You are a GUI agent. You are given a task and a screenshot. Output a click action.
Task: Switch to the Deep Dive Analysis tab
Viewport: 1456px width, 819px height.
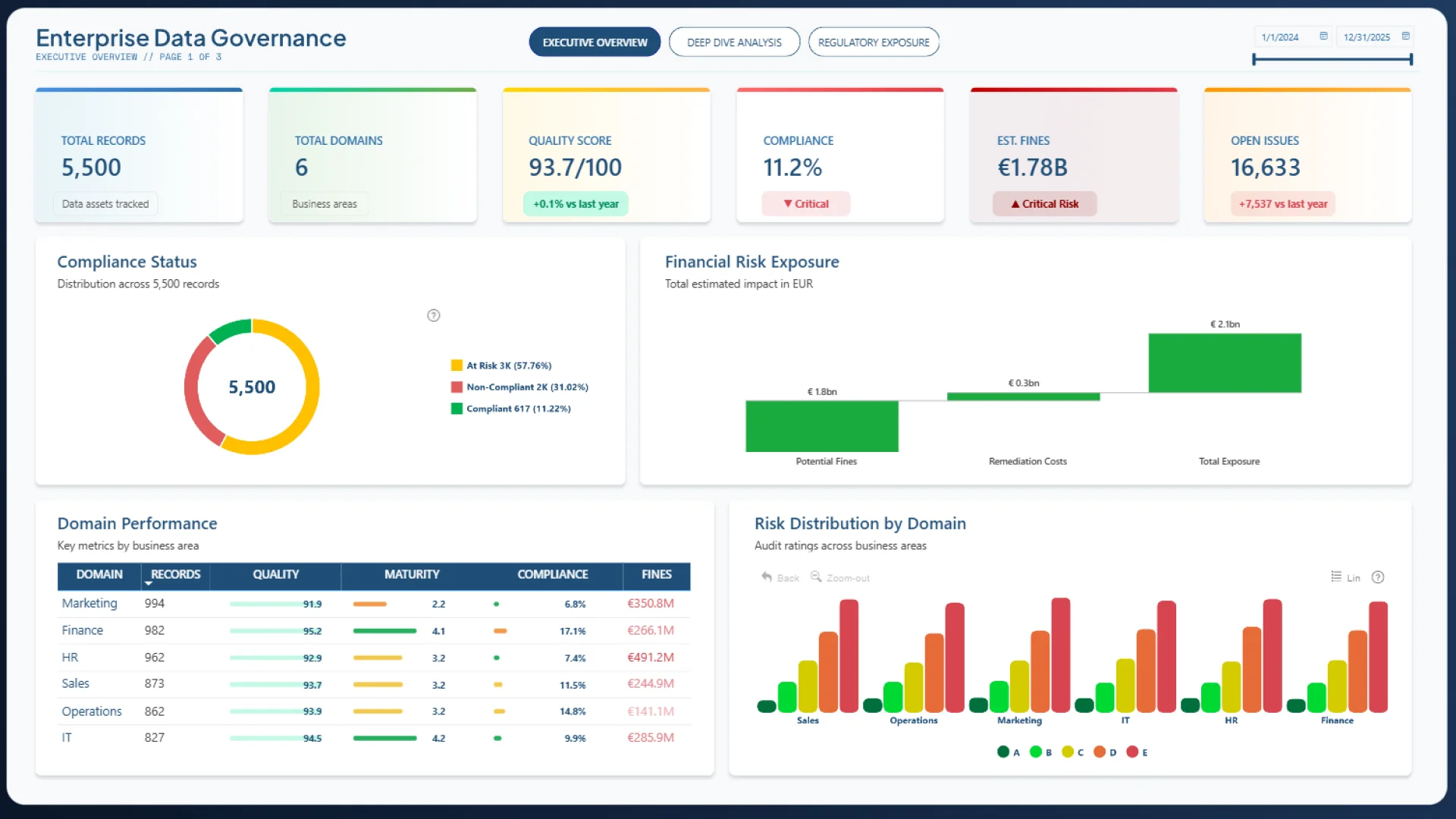(x=734, y=42)
